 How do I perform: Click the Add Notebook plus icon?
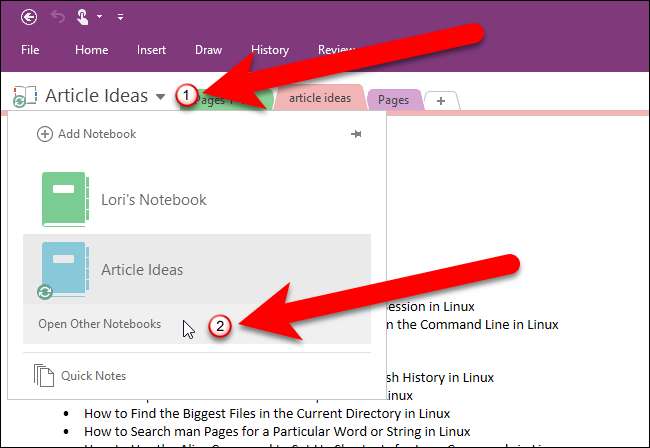coord(45,134)
